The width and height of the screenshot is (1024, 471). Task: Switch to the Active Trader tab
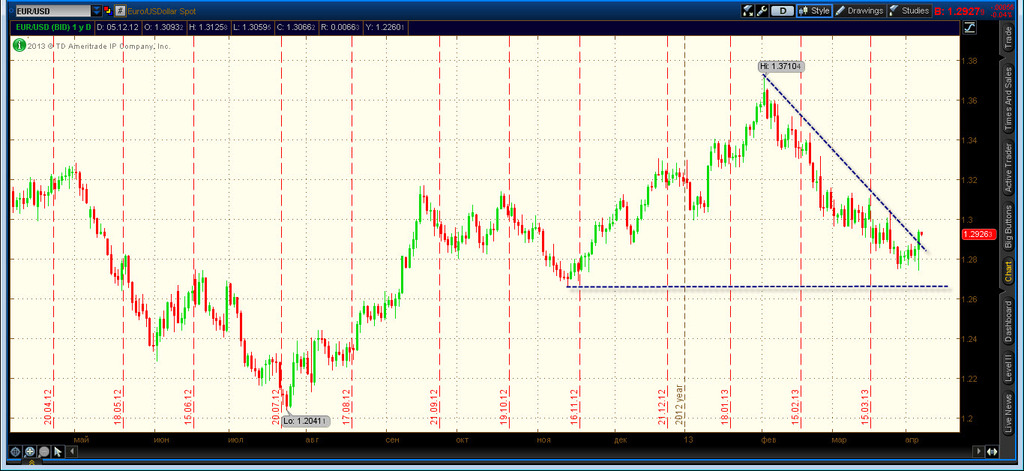[1009, 167]
